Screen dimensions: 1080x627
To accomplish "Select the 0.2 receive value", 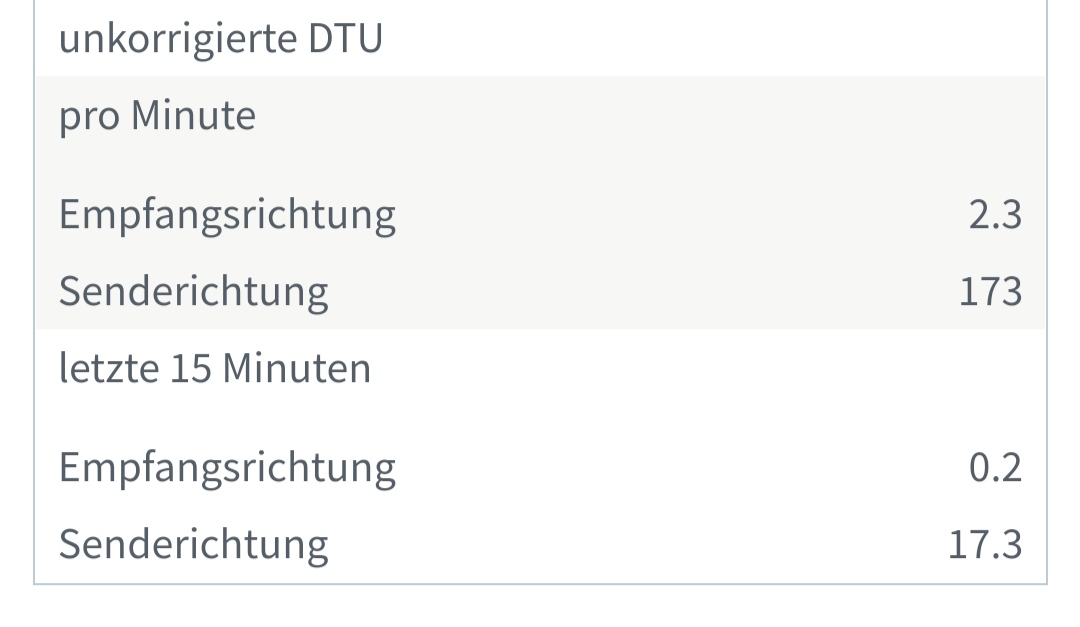I will coord(995,467).
